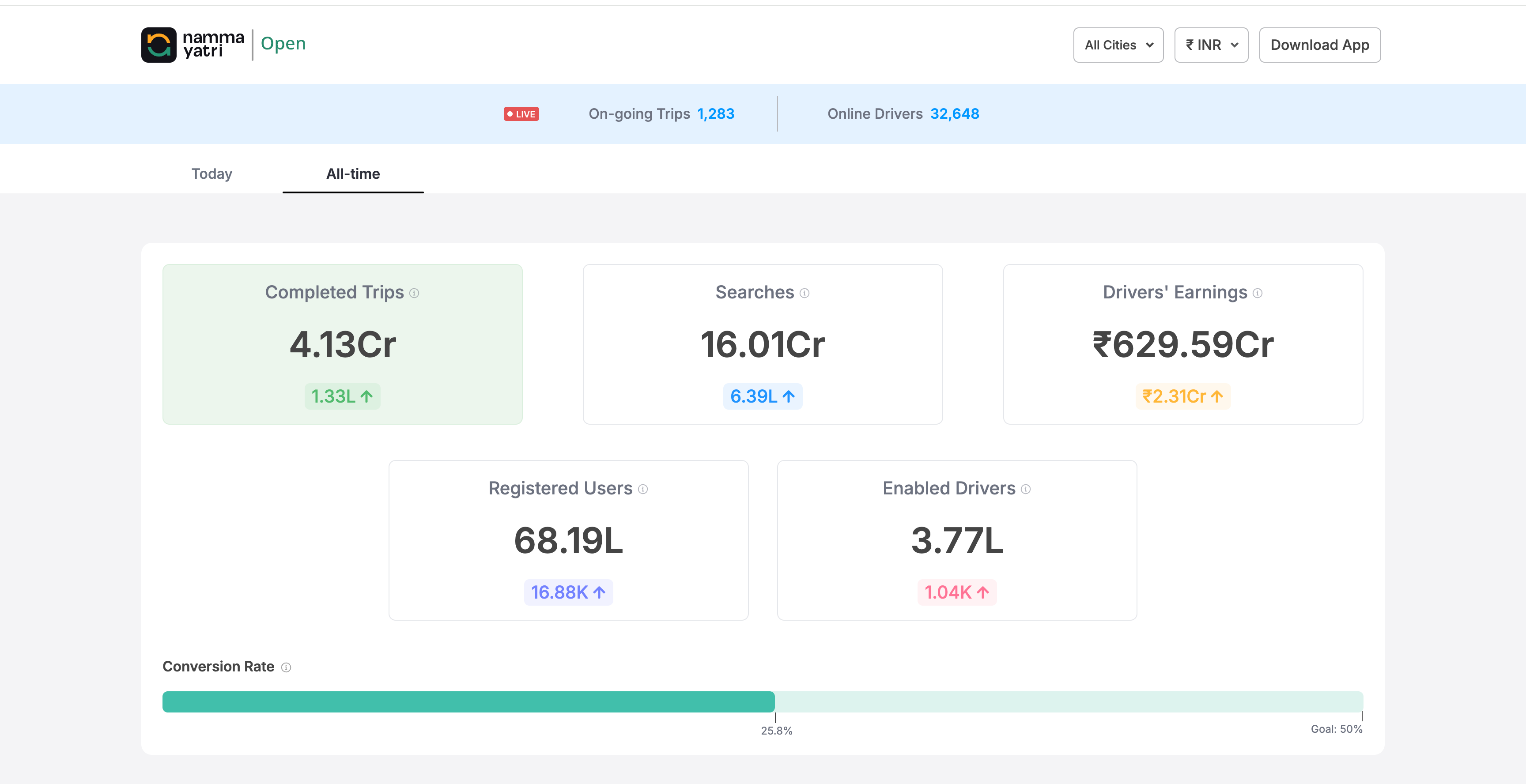Image resolution: width=1526 pixels, height=784 pixels.
Task: Open the All Cities dropdown
Action: click(x=1118, y=45)
